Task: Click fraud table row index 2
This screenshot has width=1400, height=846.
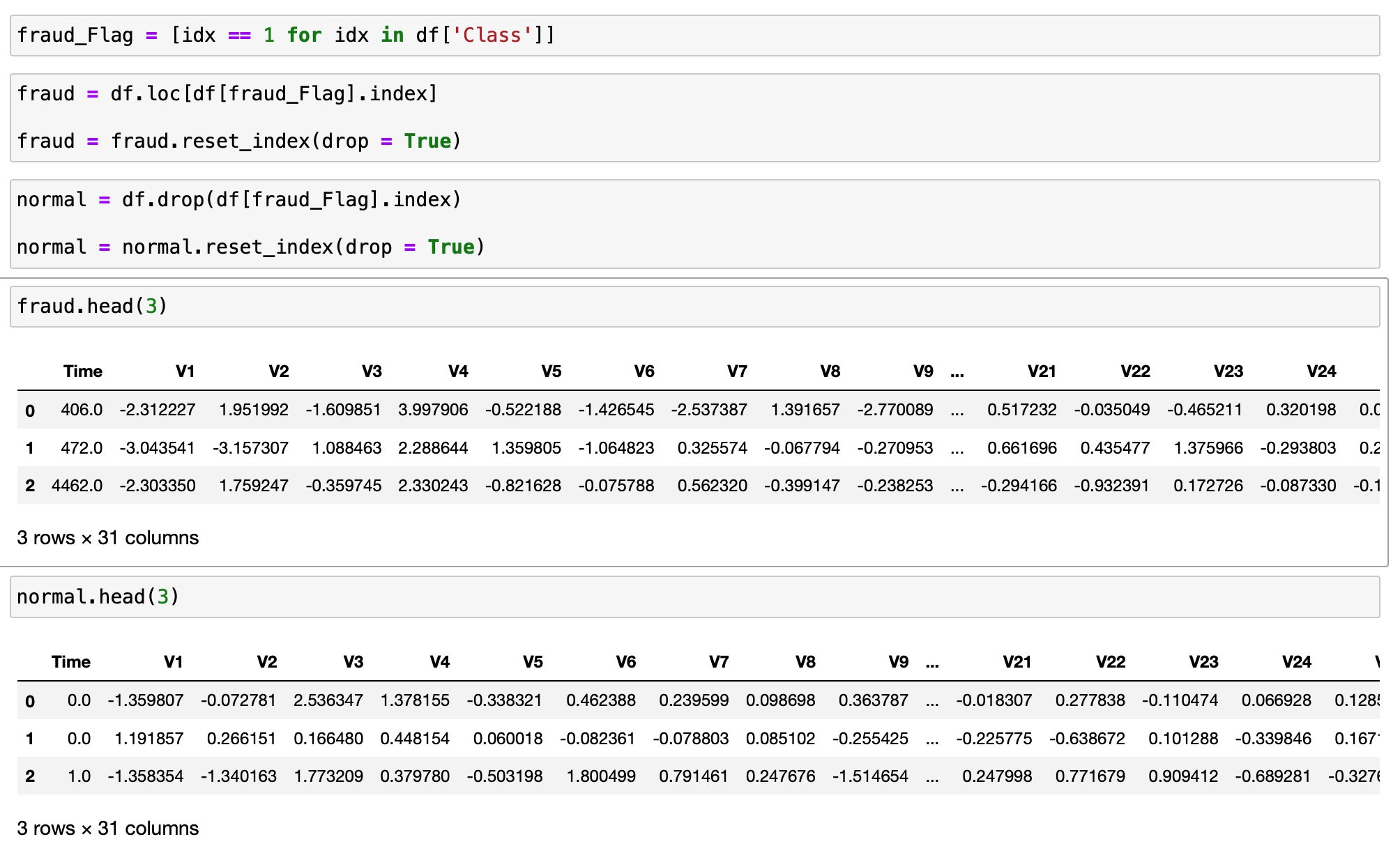Action: pyautogui.click(x=30, y=486)
